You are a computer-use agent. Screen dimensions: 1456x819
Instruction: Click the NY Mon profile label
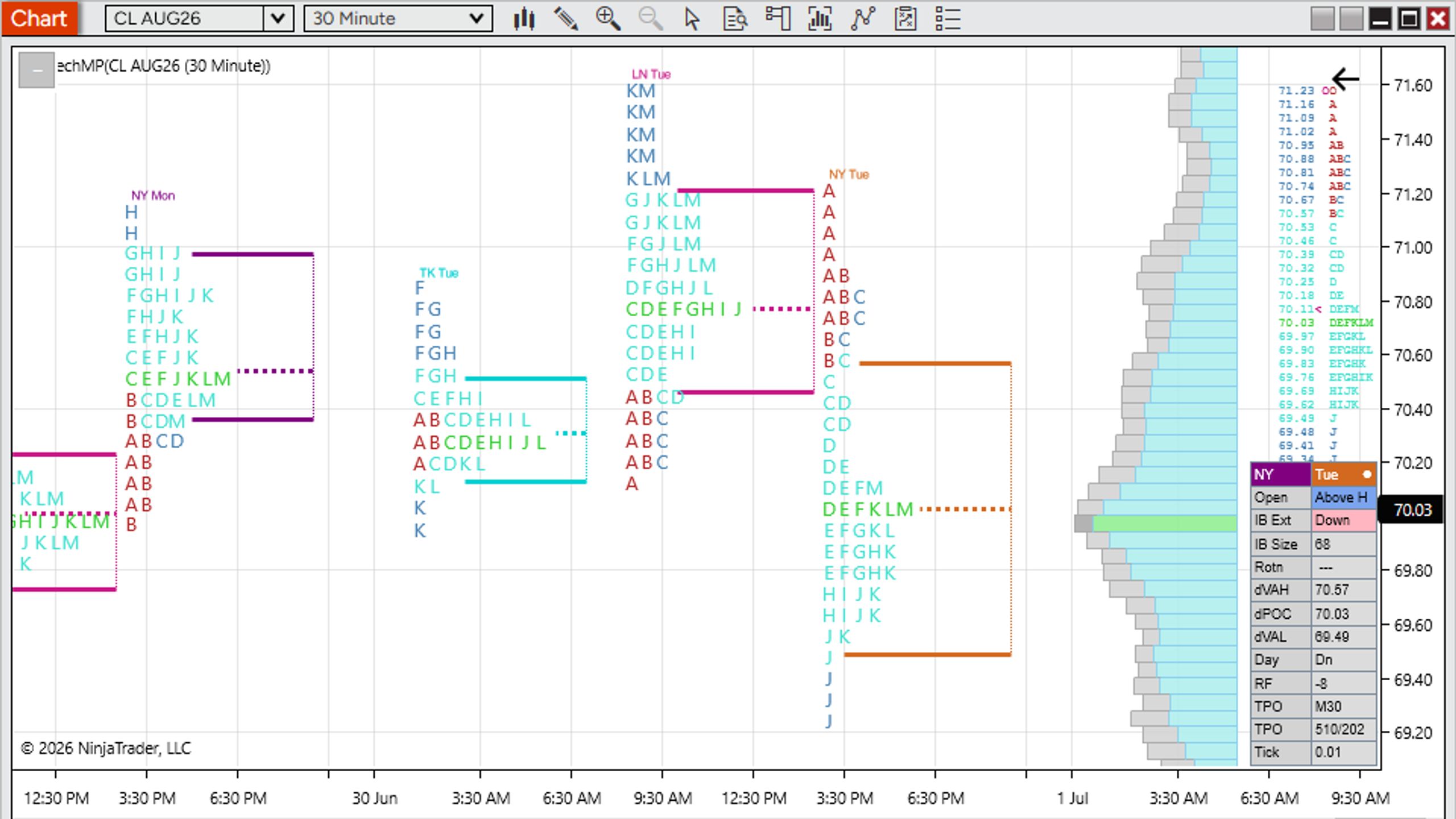153,196
